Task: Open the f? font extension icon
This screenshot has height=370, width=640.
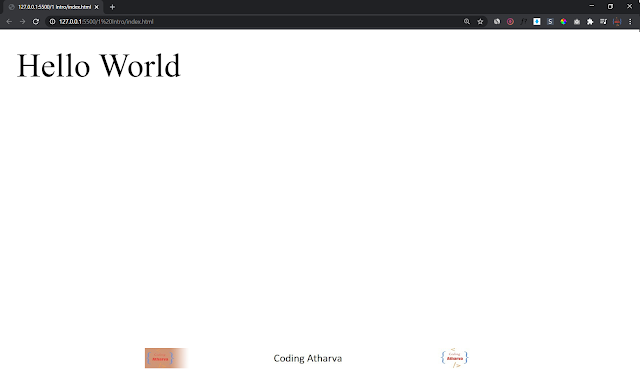Action: (x=524, y=22)
